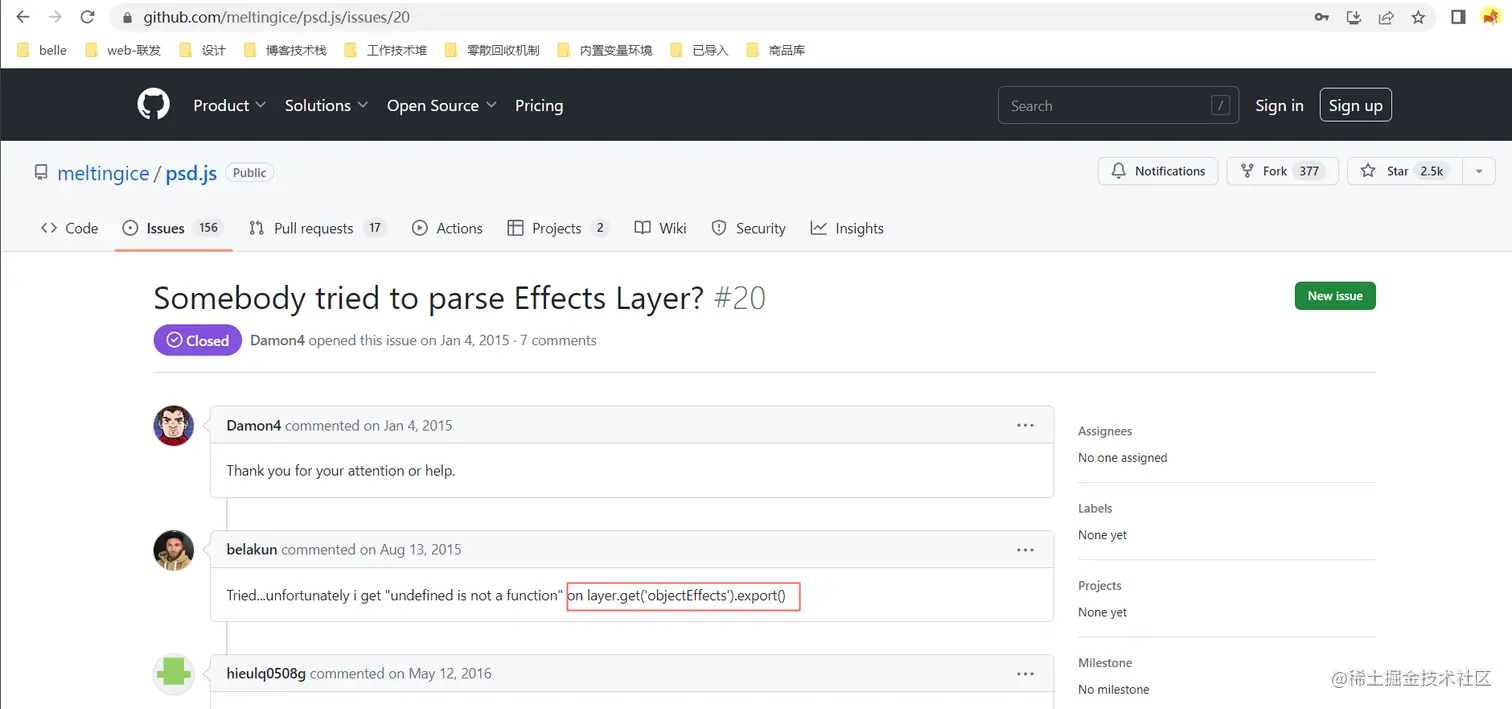Open the 零散回收机制 bookmark folder
Viewport: 1512px width, 709px height.
point(492,50)
